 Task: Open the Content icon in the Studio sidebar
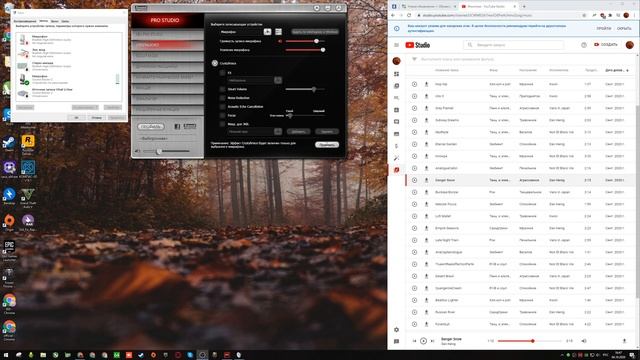[396, 86]
